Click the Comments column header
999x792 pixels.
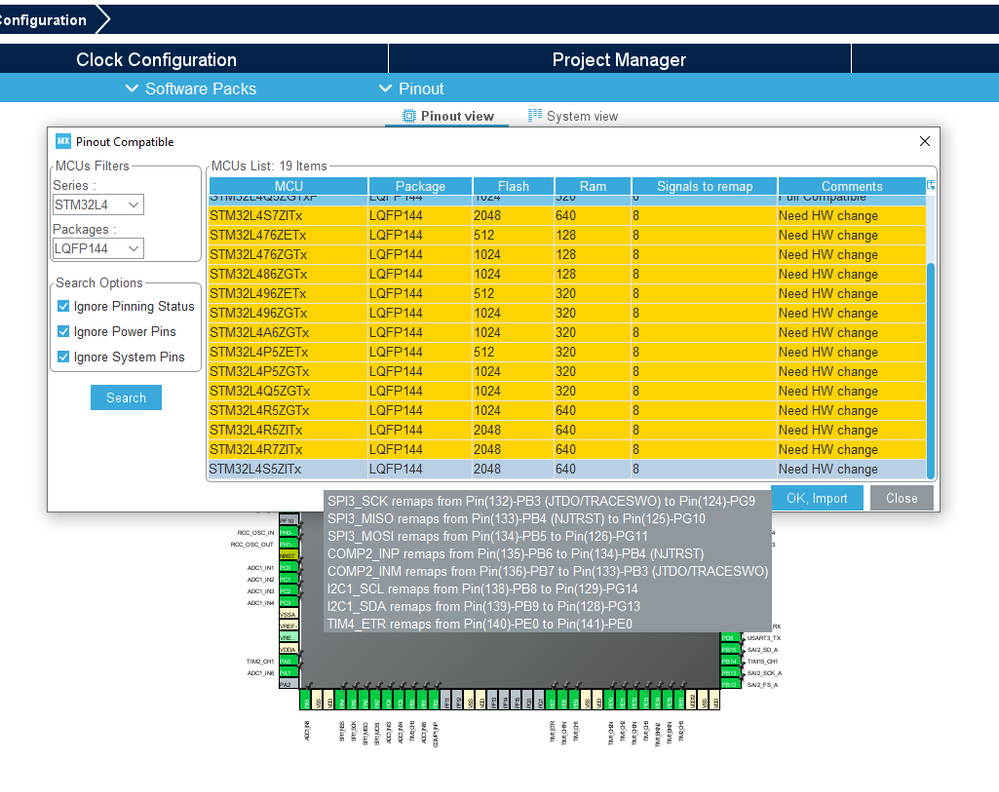(851, 186)
